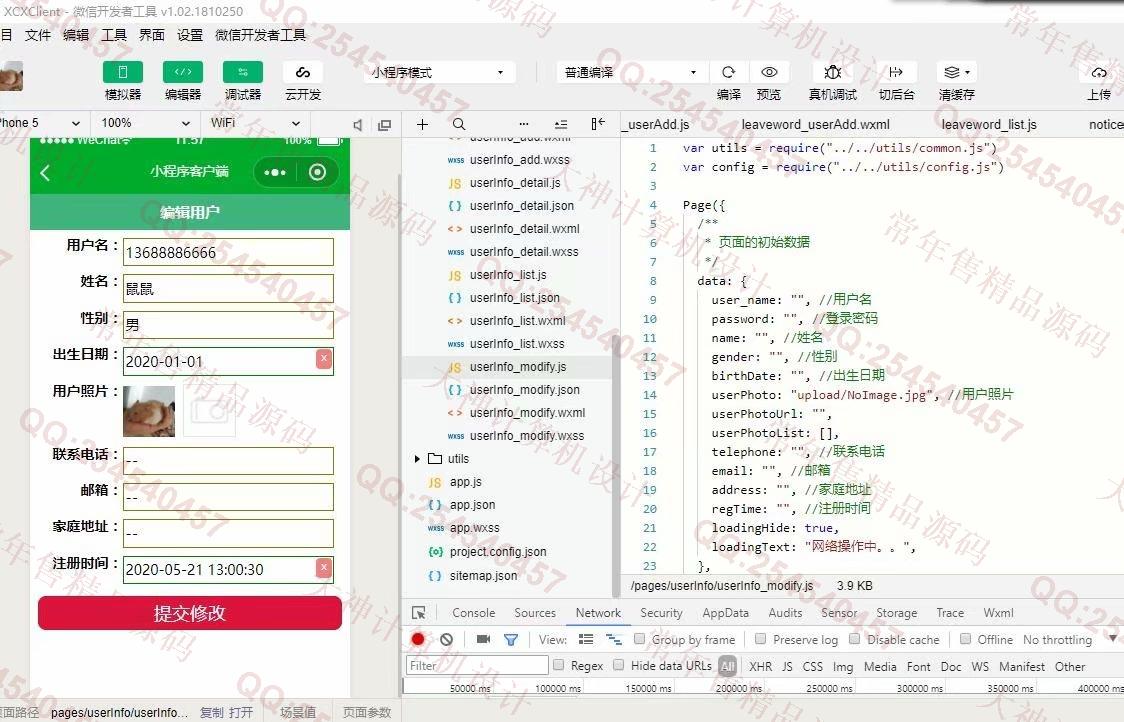The image size is (1124, 722).
Task: Select the large request rows view icon
Action: (586, 639)
